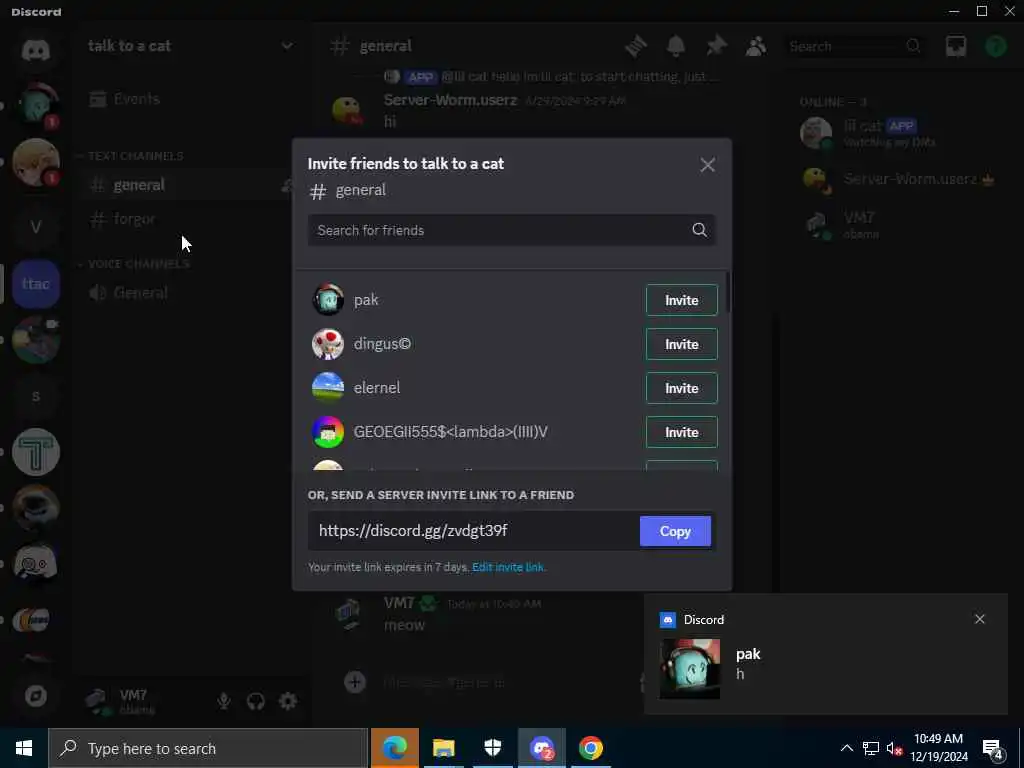
Task: Toggle the member list icon
Action: pos(756,46)
